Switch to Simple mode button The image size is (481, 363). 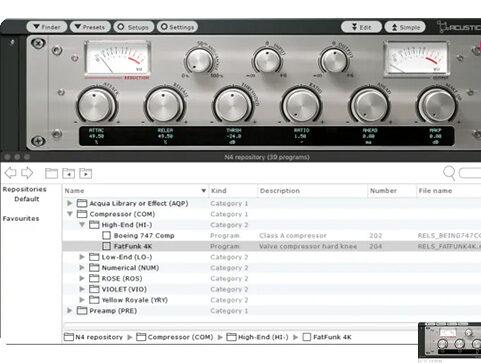tap(405, 27)
